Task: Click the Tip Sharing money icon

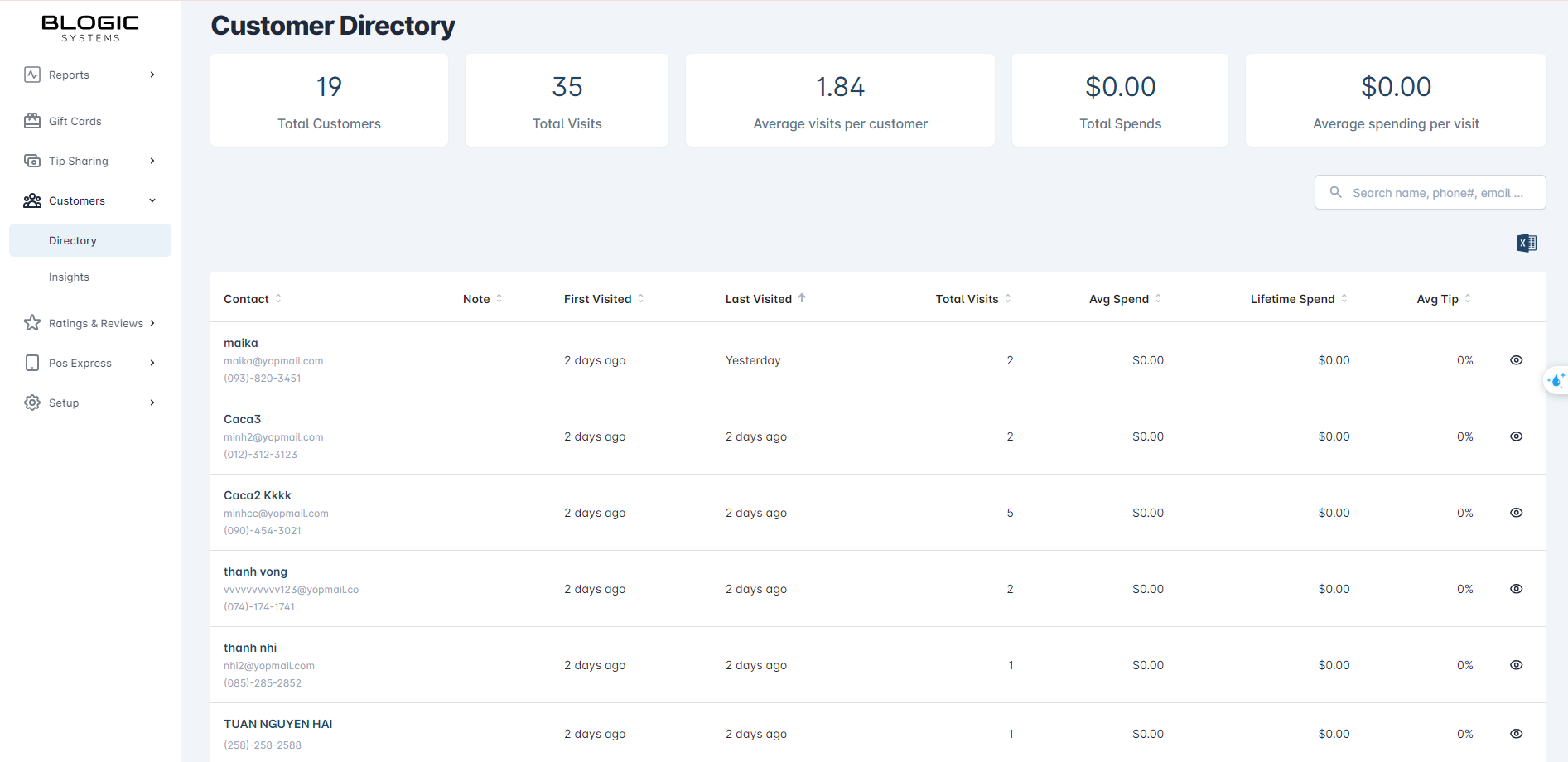Action: (32, 161)
